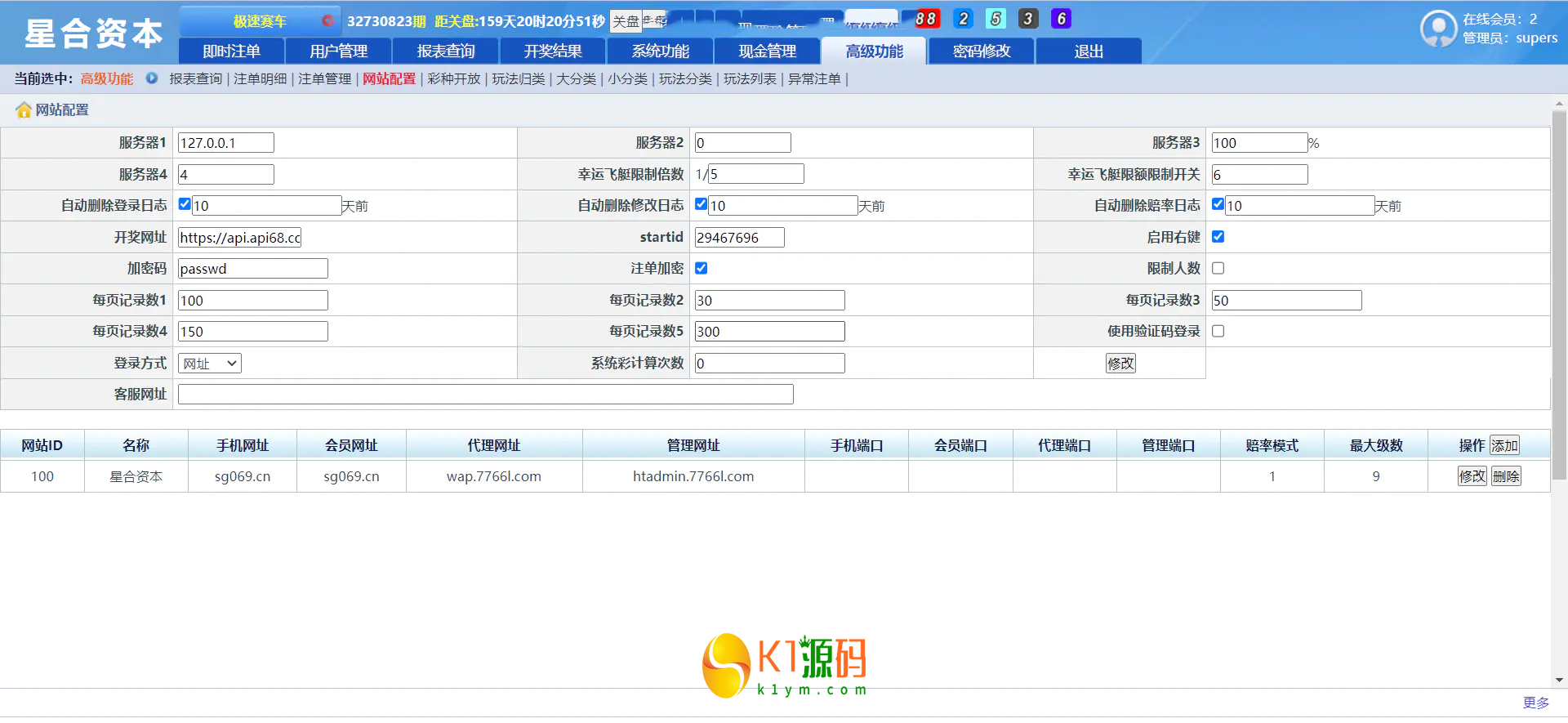Open 报表查询 submenu link
1568x723 pixels.
196,79
